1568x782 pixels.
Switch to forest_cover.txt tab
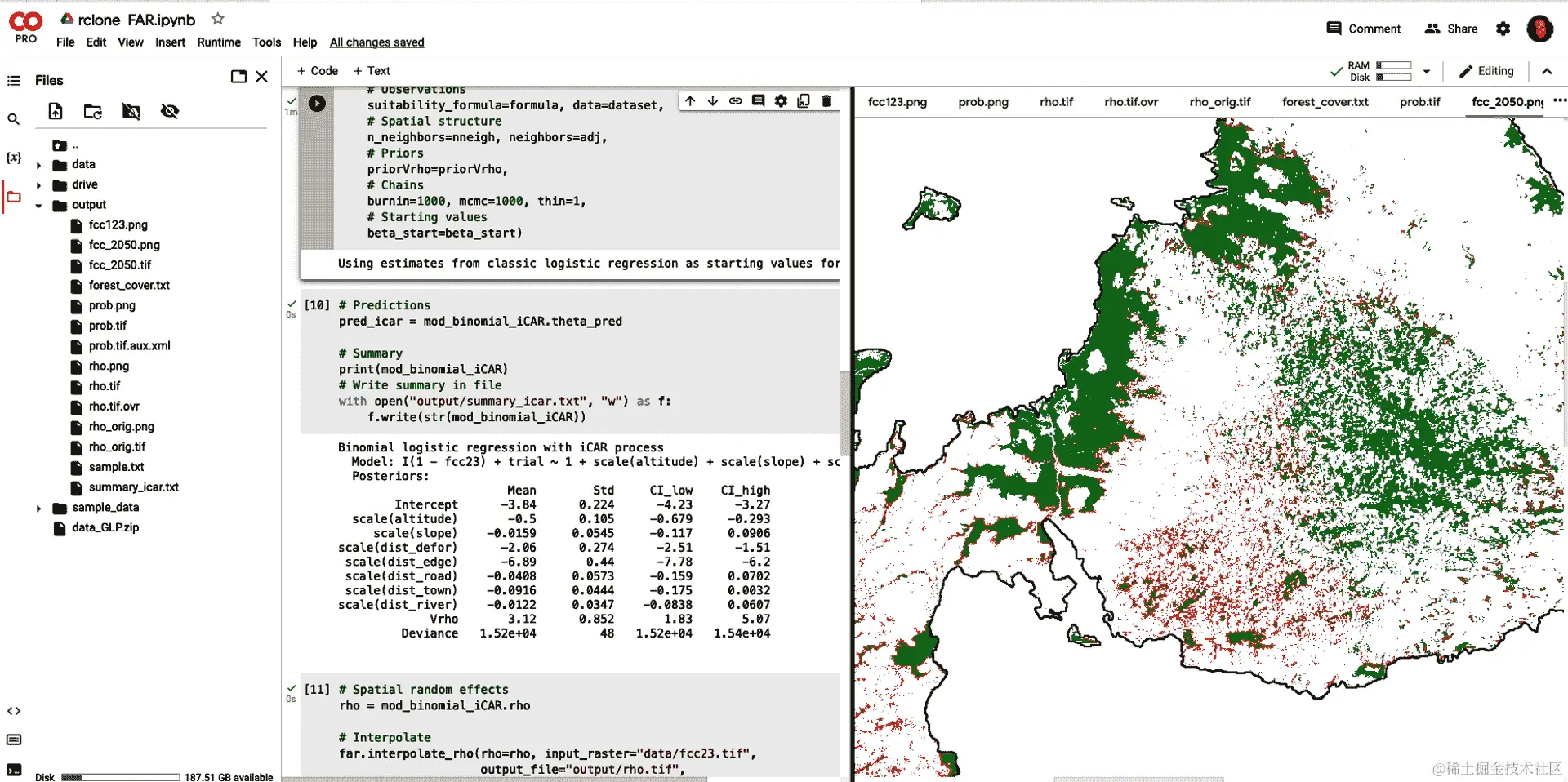[1325, 102]
